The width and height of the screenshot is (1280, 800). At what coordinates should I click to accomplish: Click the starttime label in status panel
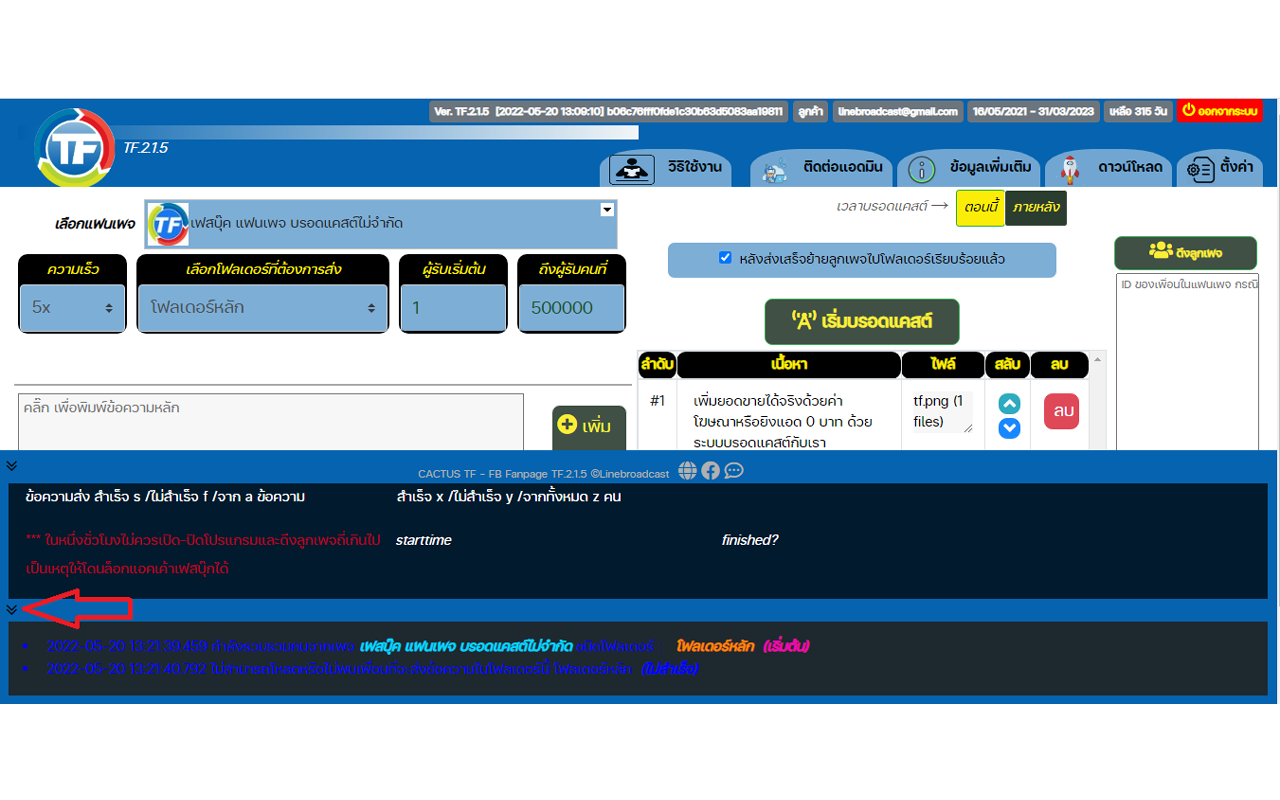[x=423, y=540]
